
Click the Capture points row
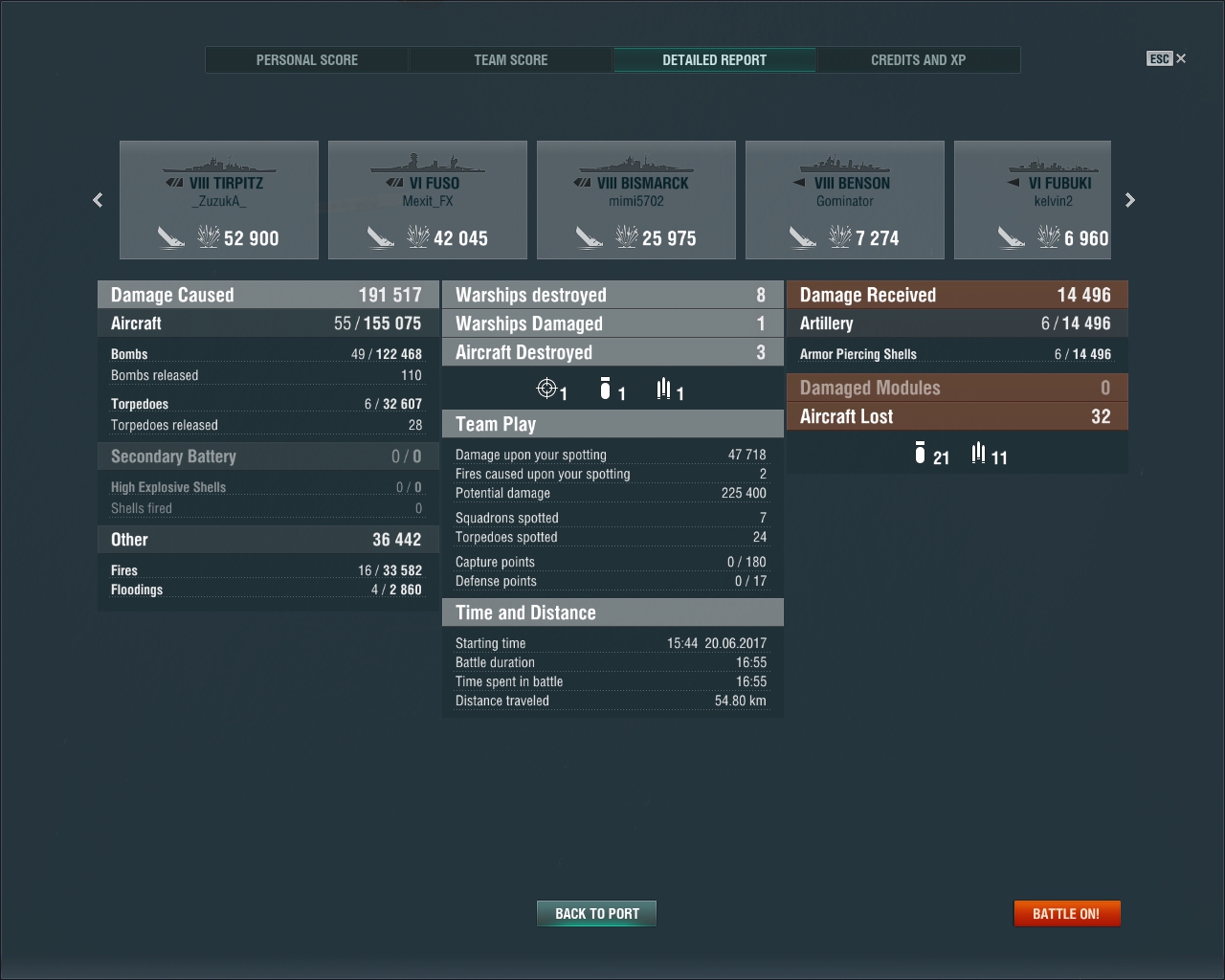click(611, 562)
